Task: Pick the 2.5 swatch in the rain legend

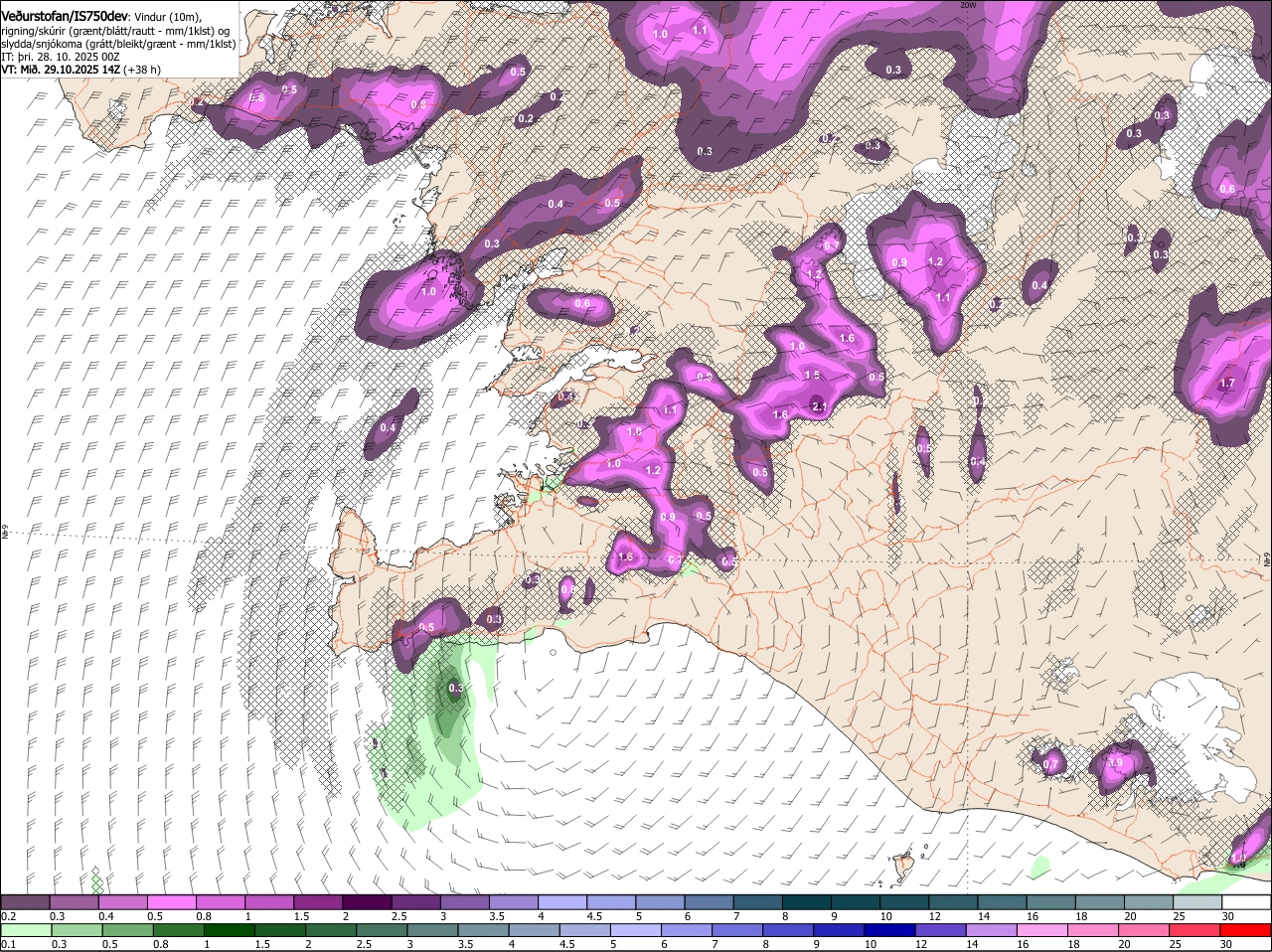Action: (x=382, y=930)
